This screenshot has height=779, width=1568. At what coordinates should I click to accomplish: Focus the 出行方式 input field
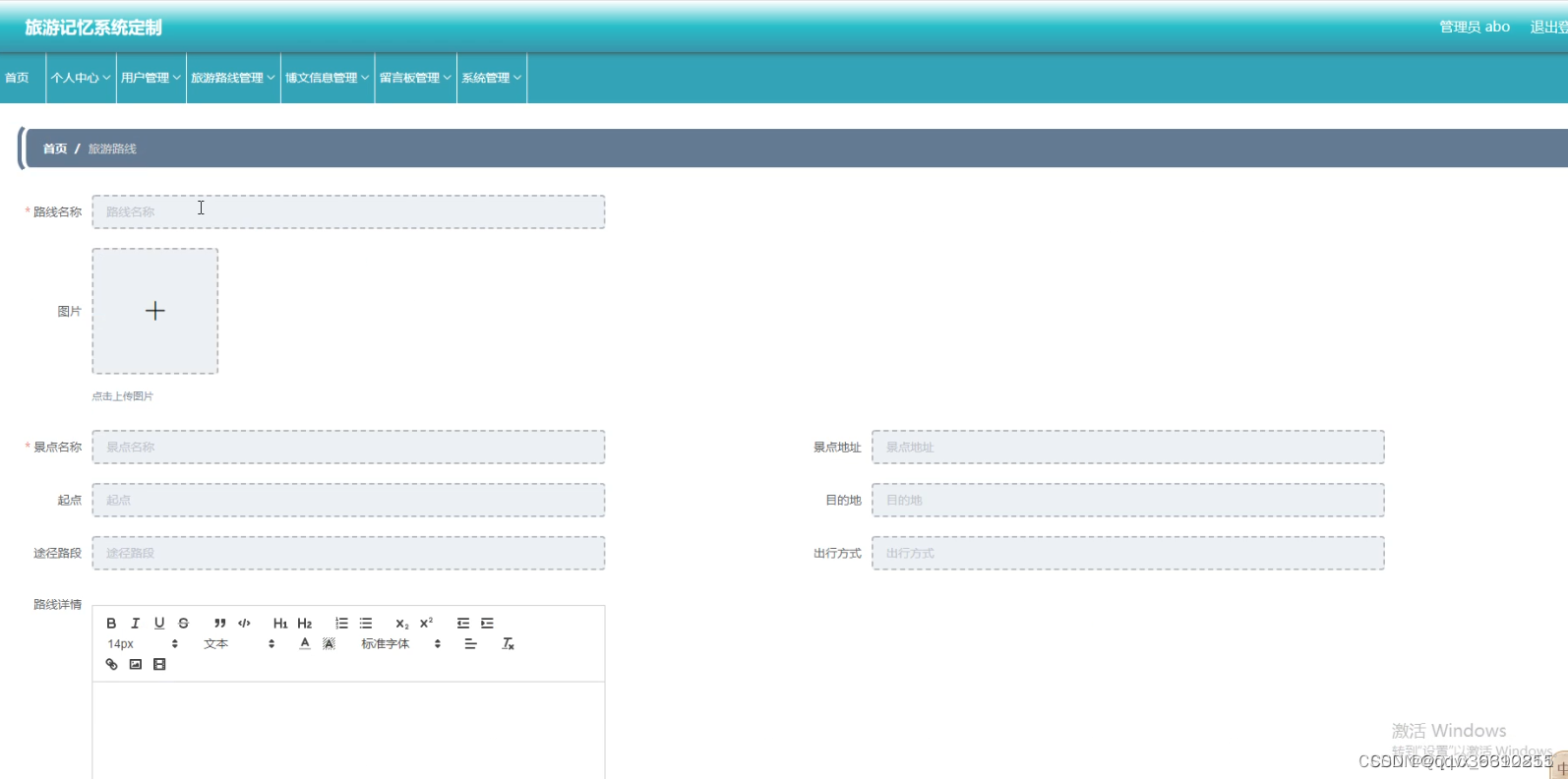pos(1128,553)
